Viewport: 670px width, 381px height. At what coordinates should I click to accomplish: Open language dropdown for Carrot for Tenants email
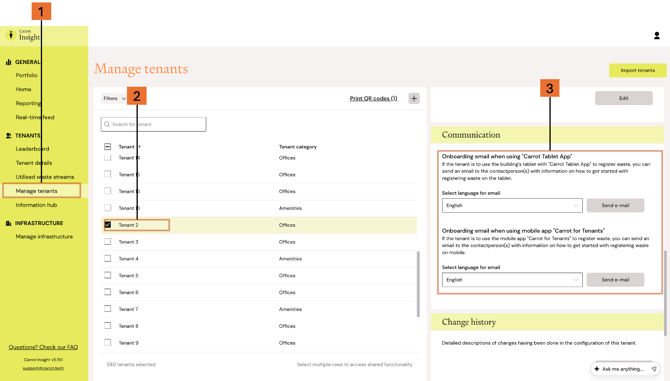(x=512, y=280)
